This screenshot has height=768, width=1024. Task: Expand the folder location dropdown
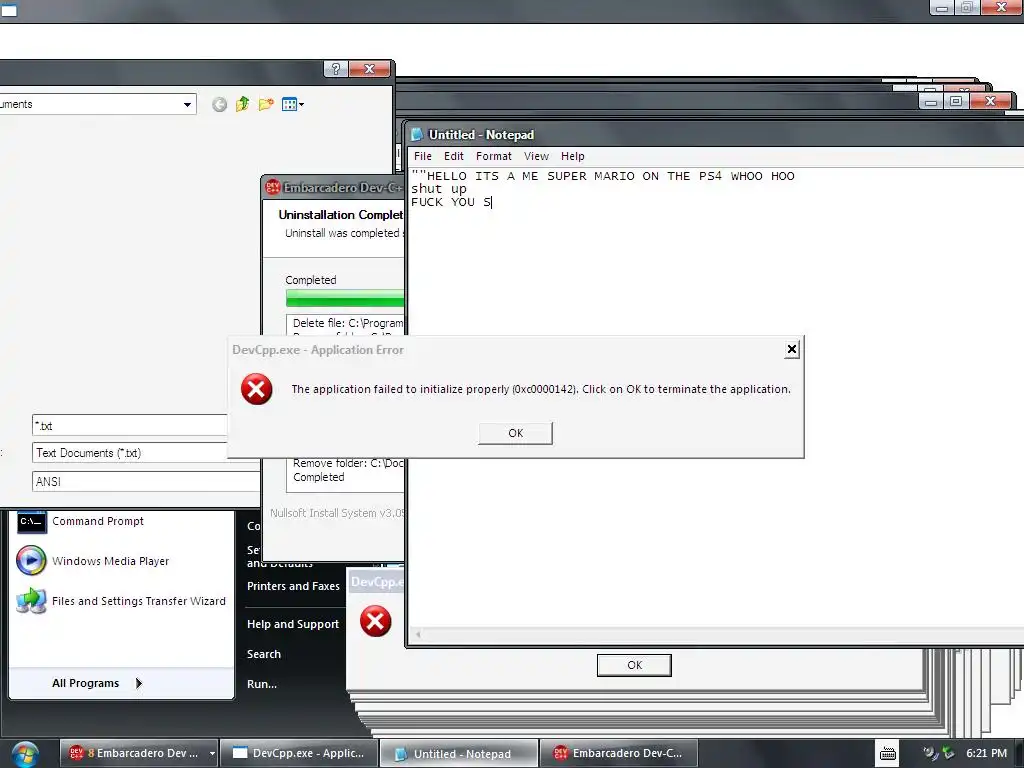point(187,104)
